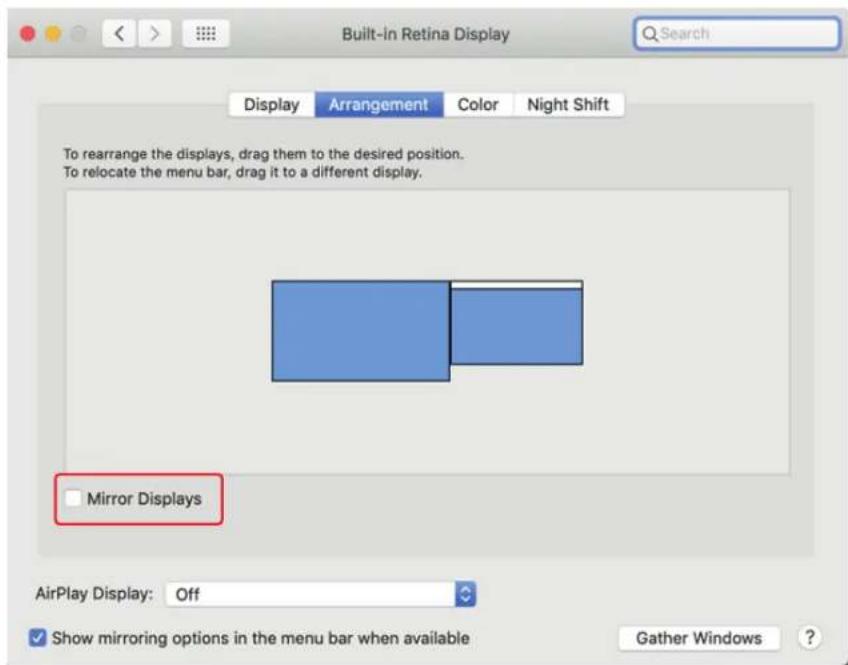This screenshot has height=665, width=848.
Task: Select the smaller right display rectangle
Action: point(516,327)
